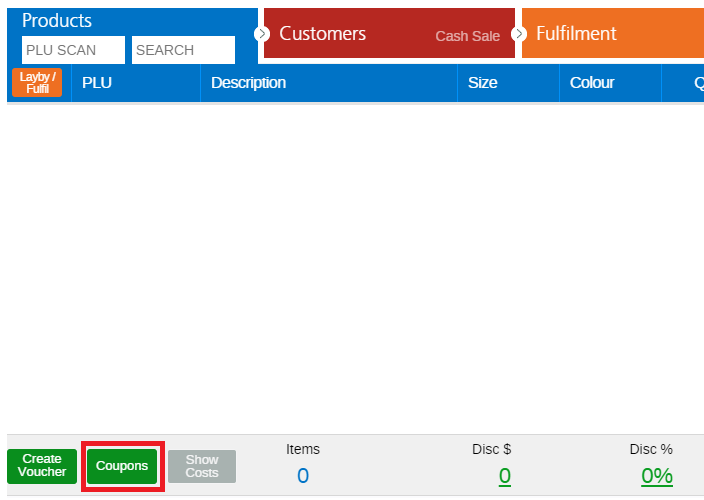Click the Create Voucher button

(42, 466)
